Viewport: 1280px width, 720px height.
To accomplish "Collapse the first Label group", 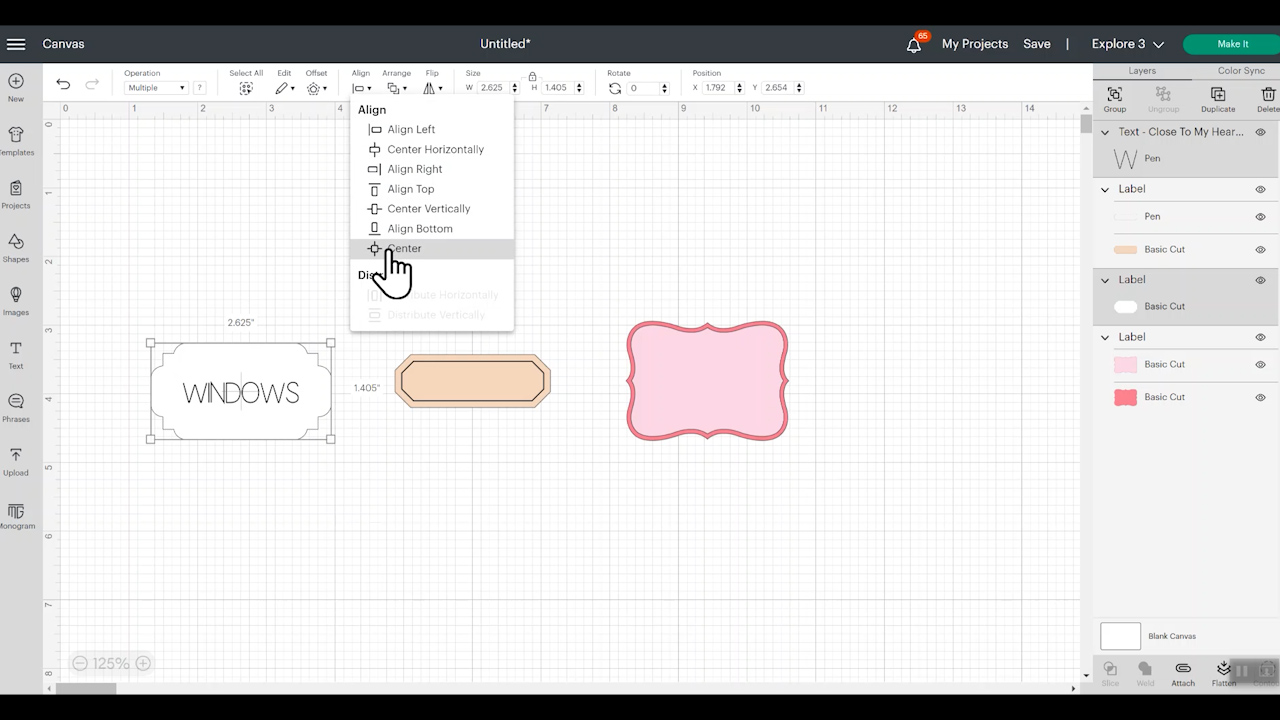I will point(1105,189).
